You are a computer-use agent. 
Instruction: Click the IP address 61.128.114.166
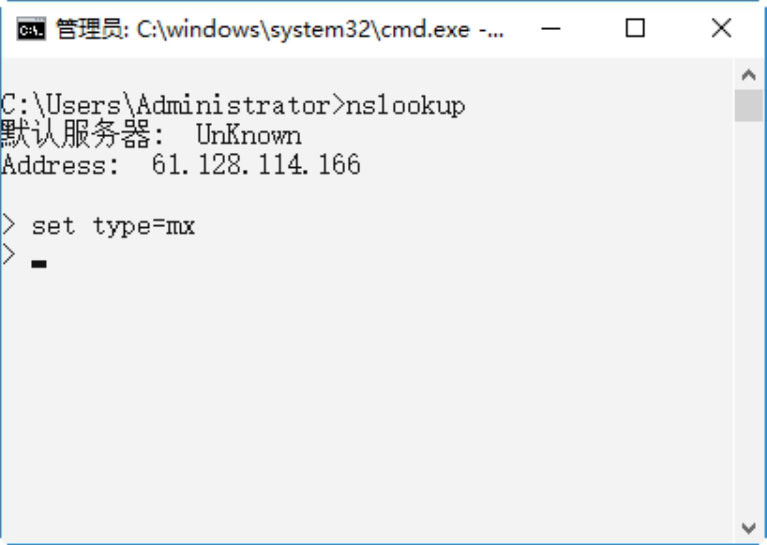coord(256,165)
